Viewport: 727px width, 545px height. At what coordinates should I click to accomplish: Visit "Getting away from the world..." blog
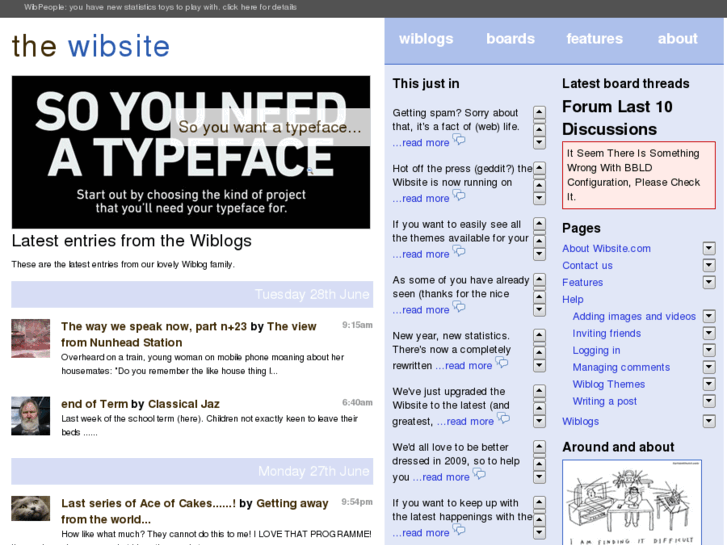click(x=195, y=511)
